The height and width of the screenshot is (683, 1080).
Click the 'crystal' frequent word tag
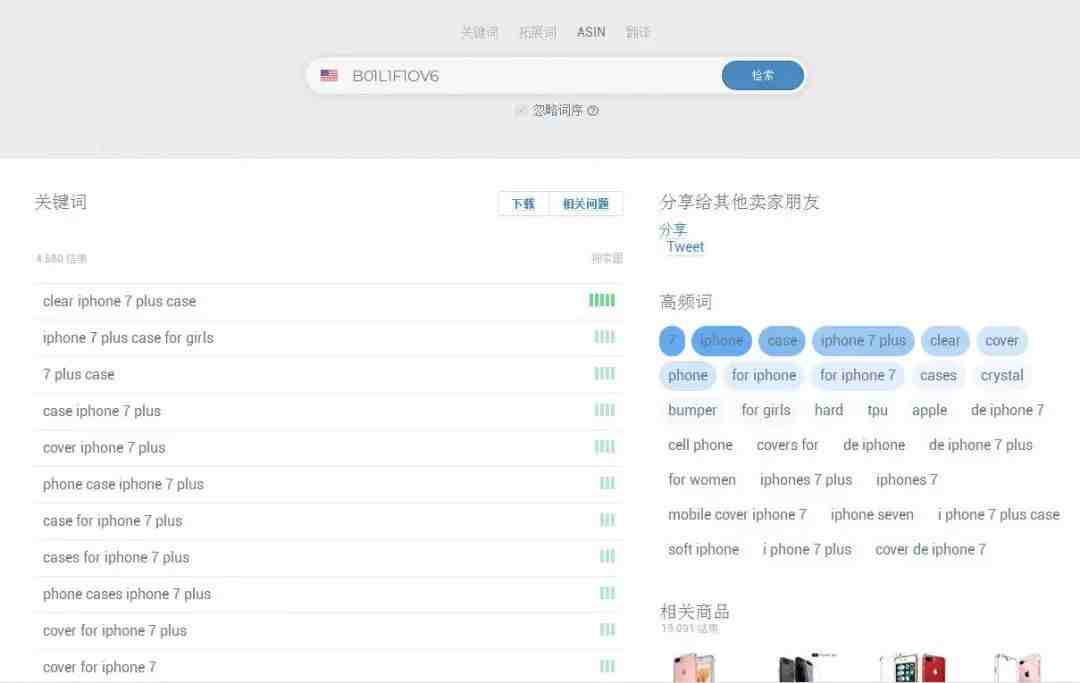coord(1002,376)
